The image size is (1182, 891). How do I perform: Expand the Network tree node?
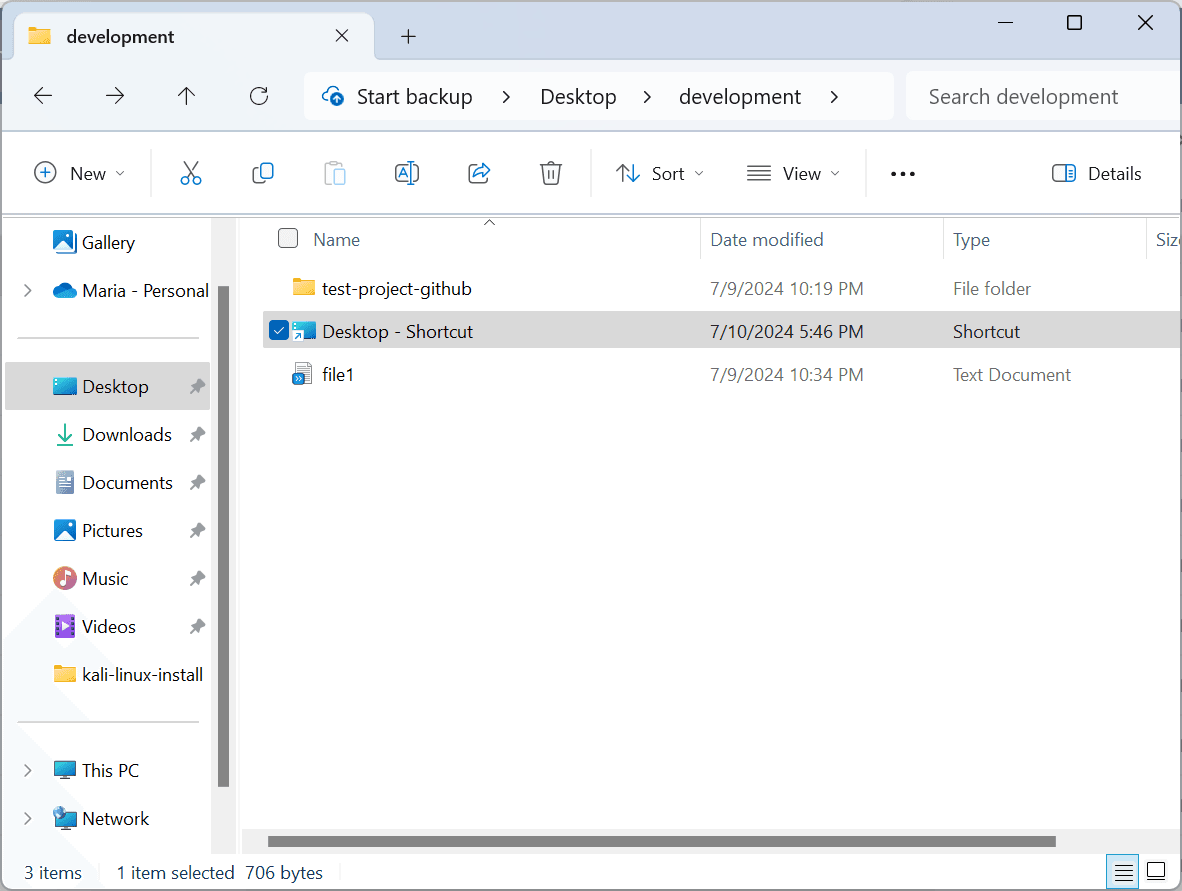28,819
